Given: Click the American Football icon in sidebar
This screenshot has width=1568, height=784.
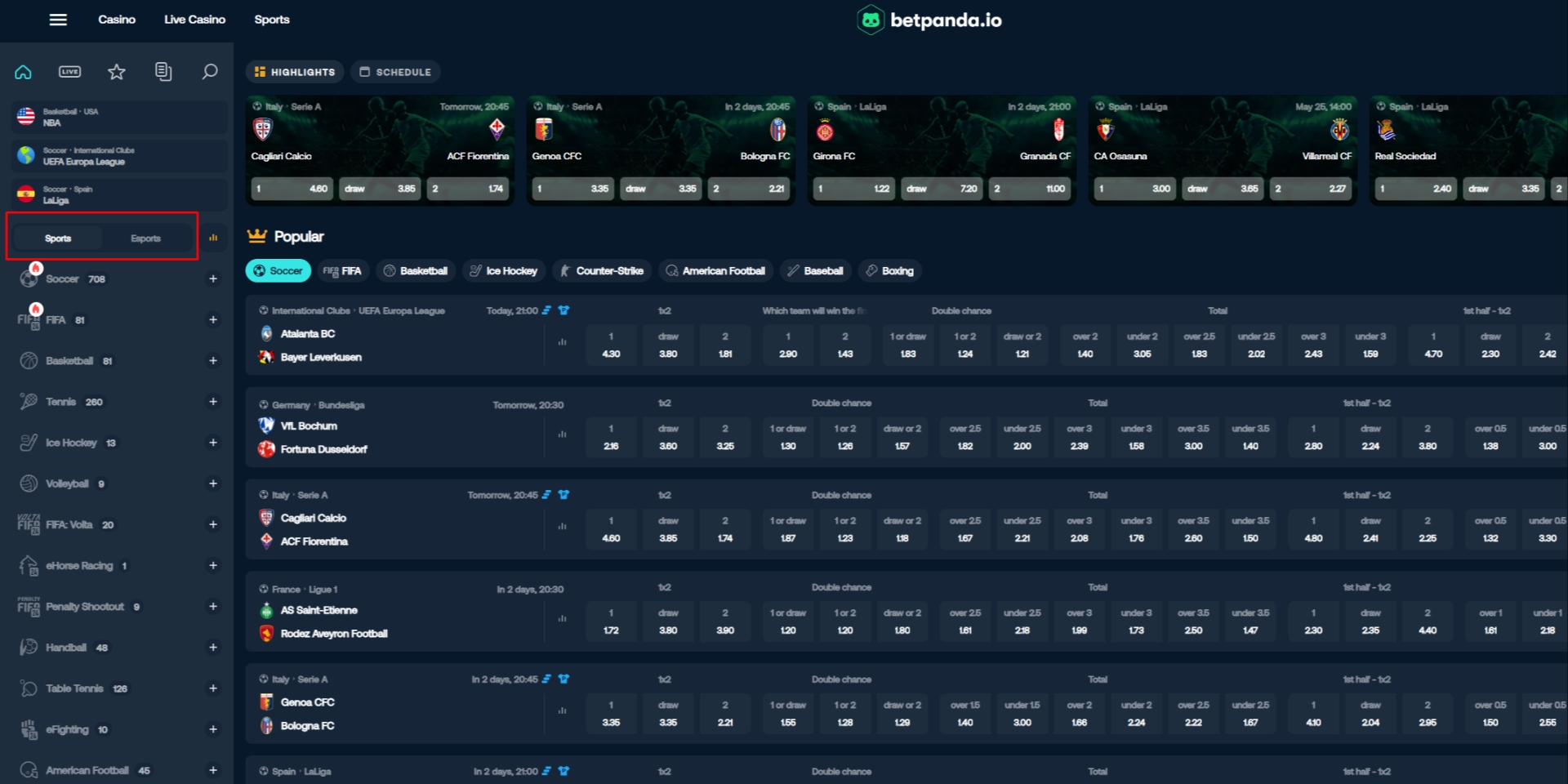Looking at the screenshot, I should pos(29,770).
